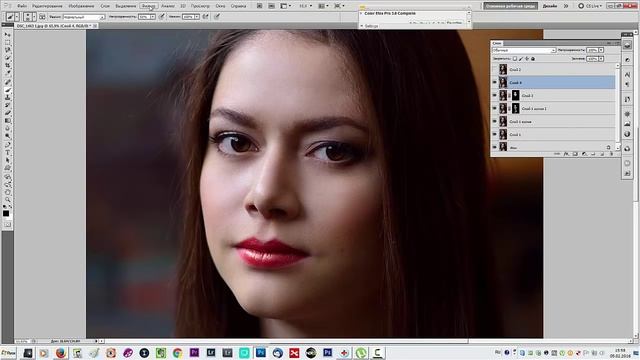
Task: Open the brush preset picker arrow
Action: (34, 17)
